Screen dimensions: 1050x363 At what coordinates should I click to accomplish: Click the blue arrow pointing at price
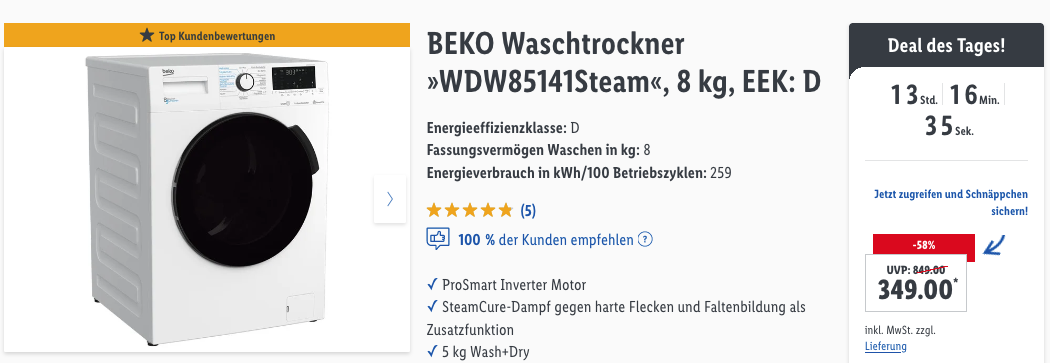[995, 245]
